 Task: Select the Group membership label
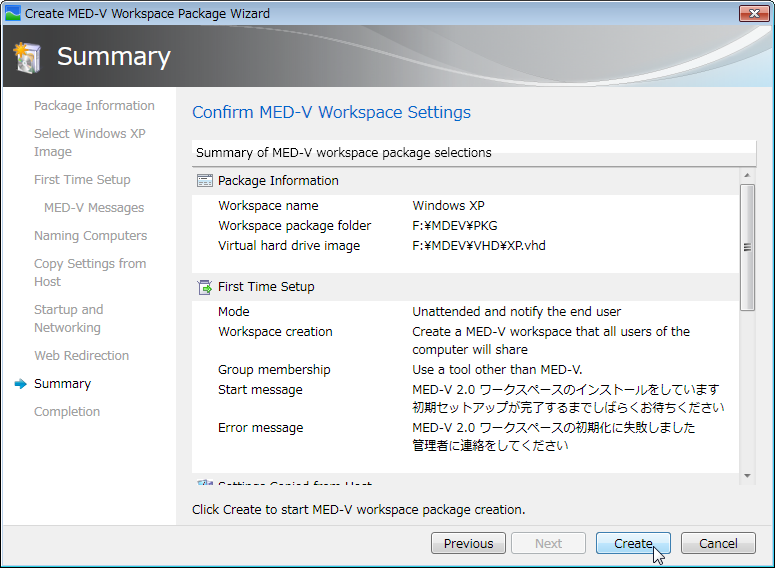274,370
